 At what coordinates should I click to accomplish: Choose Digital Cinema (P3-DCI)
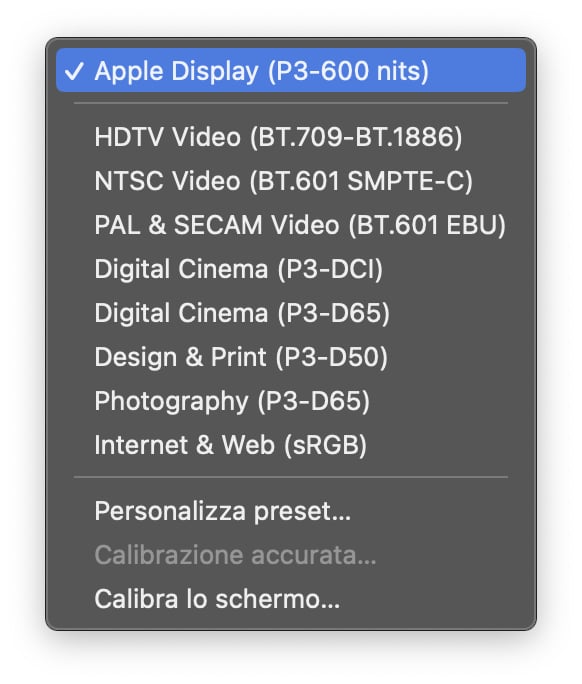click(x=291, y=269)
